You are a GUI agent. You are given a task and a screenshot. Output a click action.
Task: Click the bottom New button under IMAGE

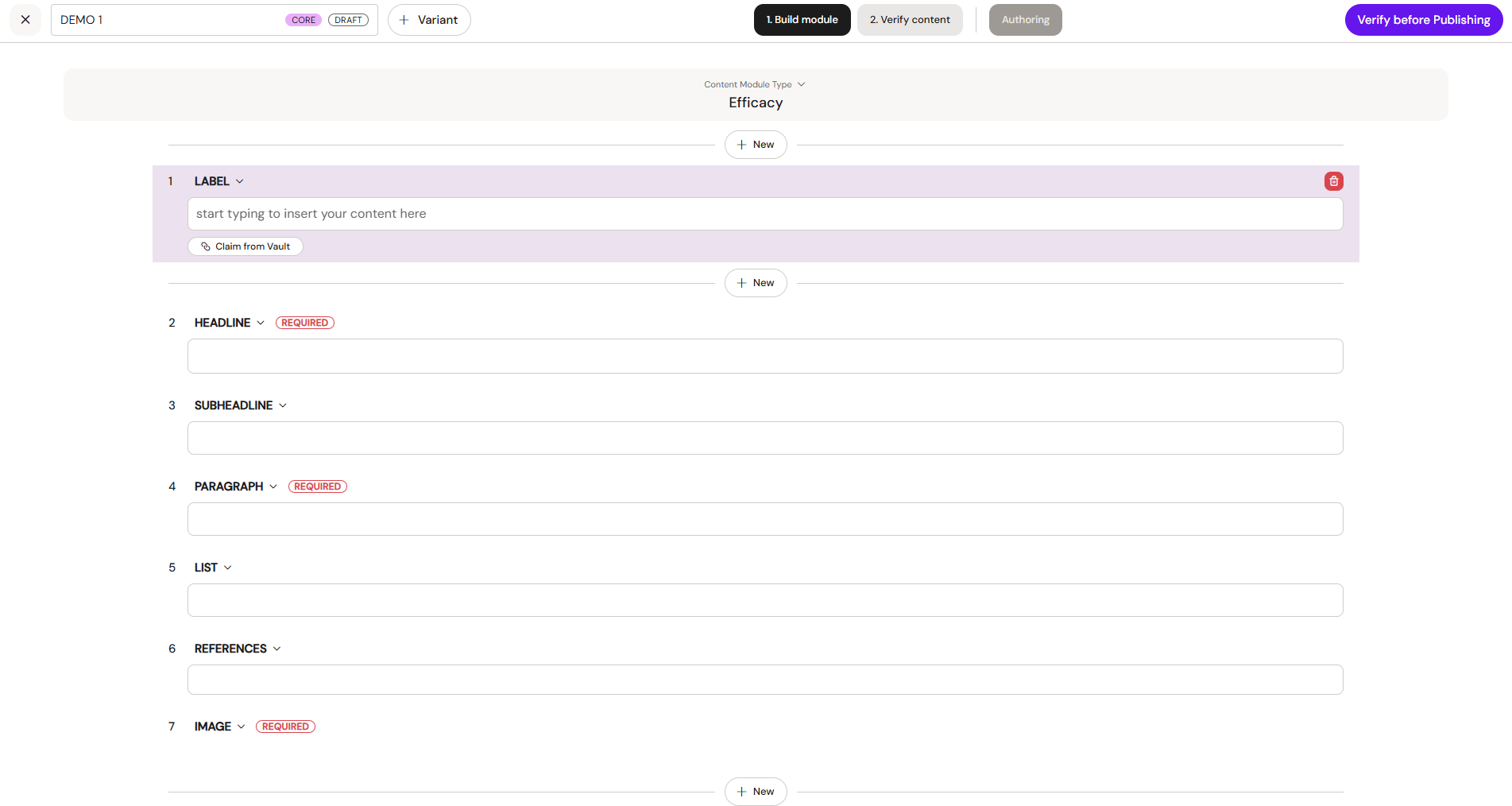click(756, 792)
